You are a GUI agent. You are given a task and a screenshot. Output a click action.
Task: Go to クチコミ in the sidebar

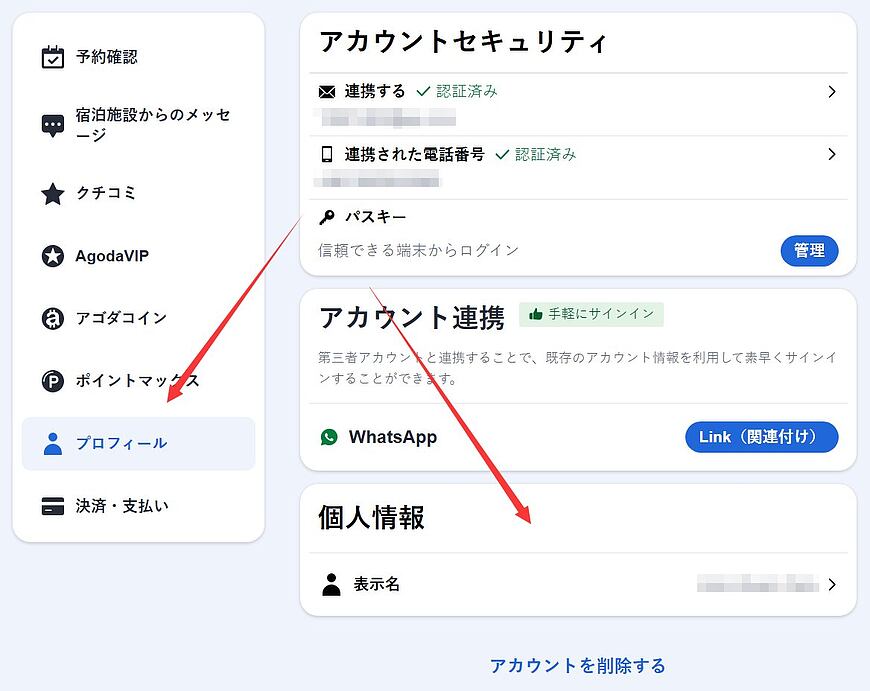(138, 194)
